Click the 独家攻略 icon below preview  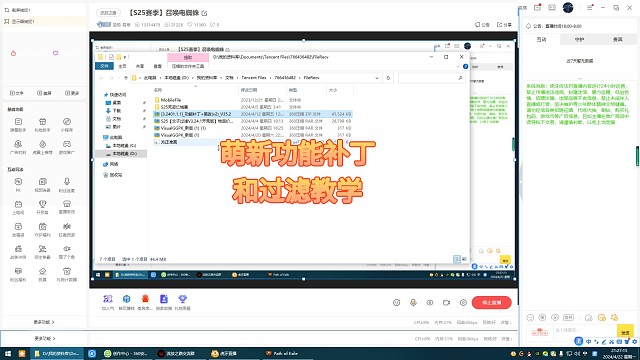point(164,299)
